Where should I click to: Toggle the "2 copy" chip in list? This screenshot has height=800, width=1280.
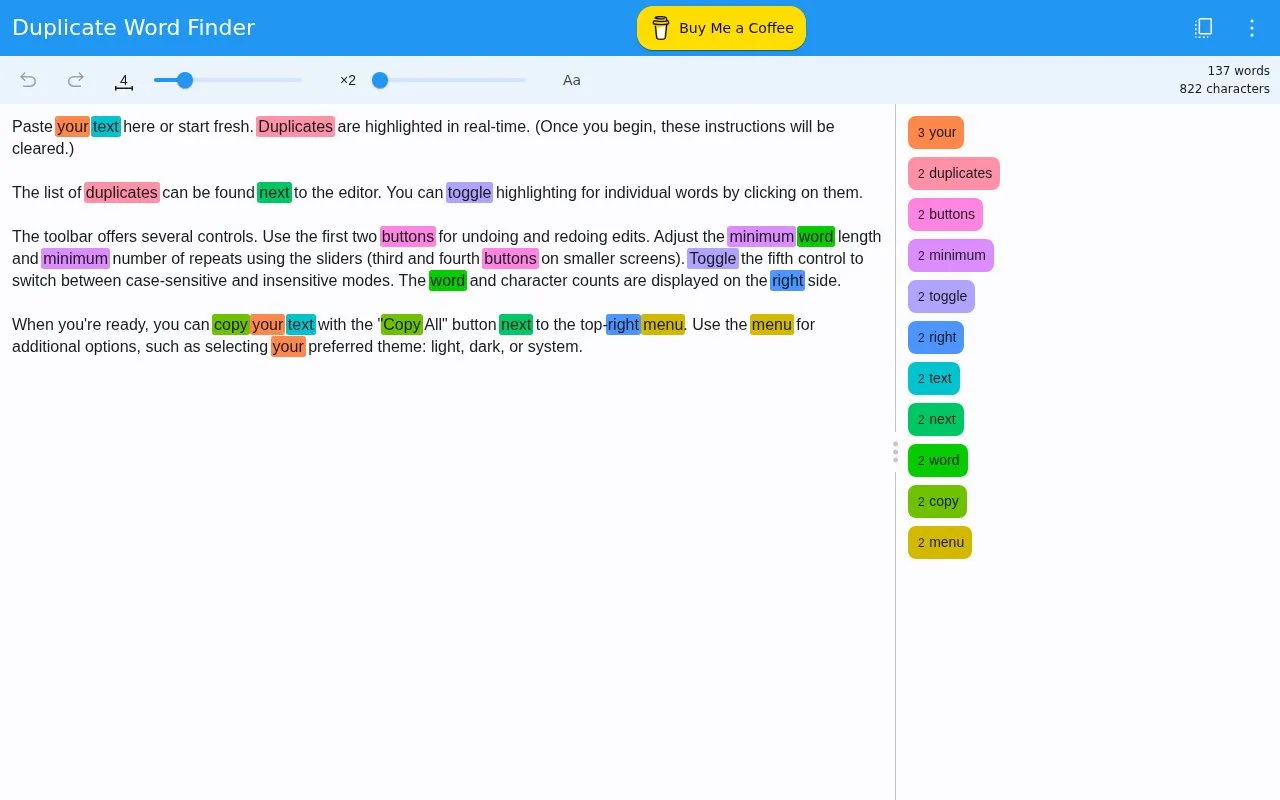coord(937,501)
